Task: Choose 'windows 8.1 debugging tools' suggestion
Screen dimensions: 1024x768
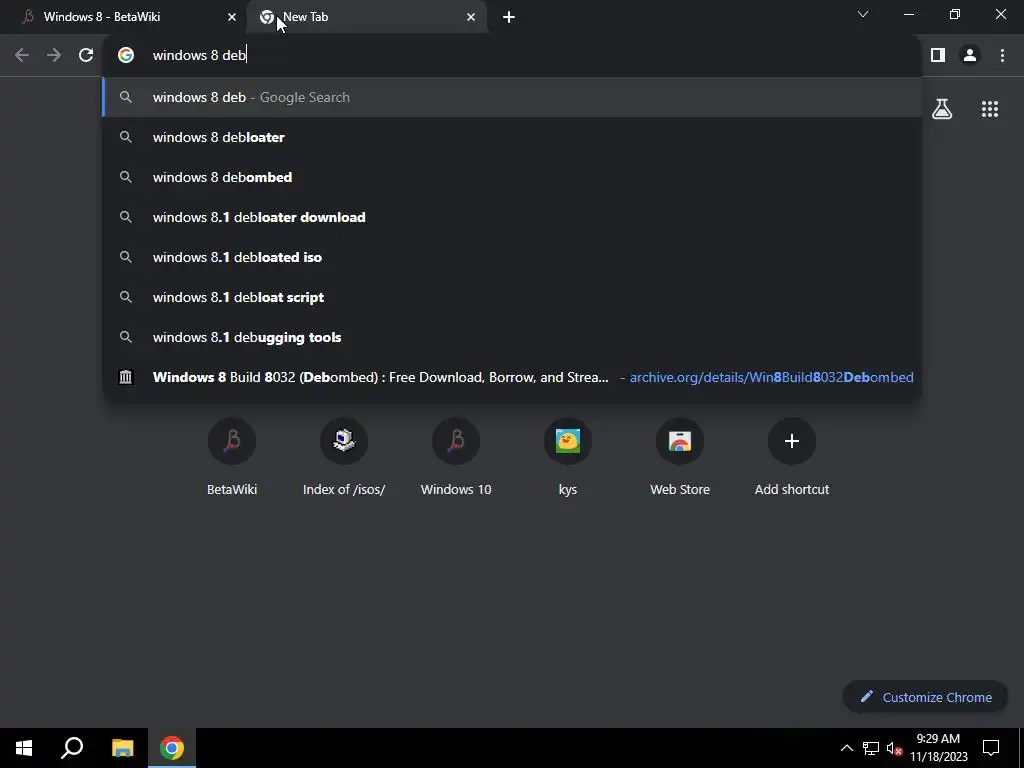Action: [x=512, y=337]
